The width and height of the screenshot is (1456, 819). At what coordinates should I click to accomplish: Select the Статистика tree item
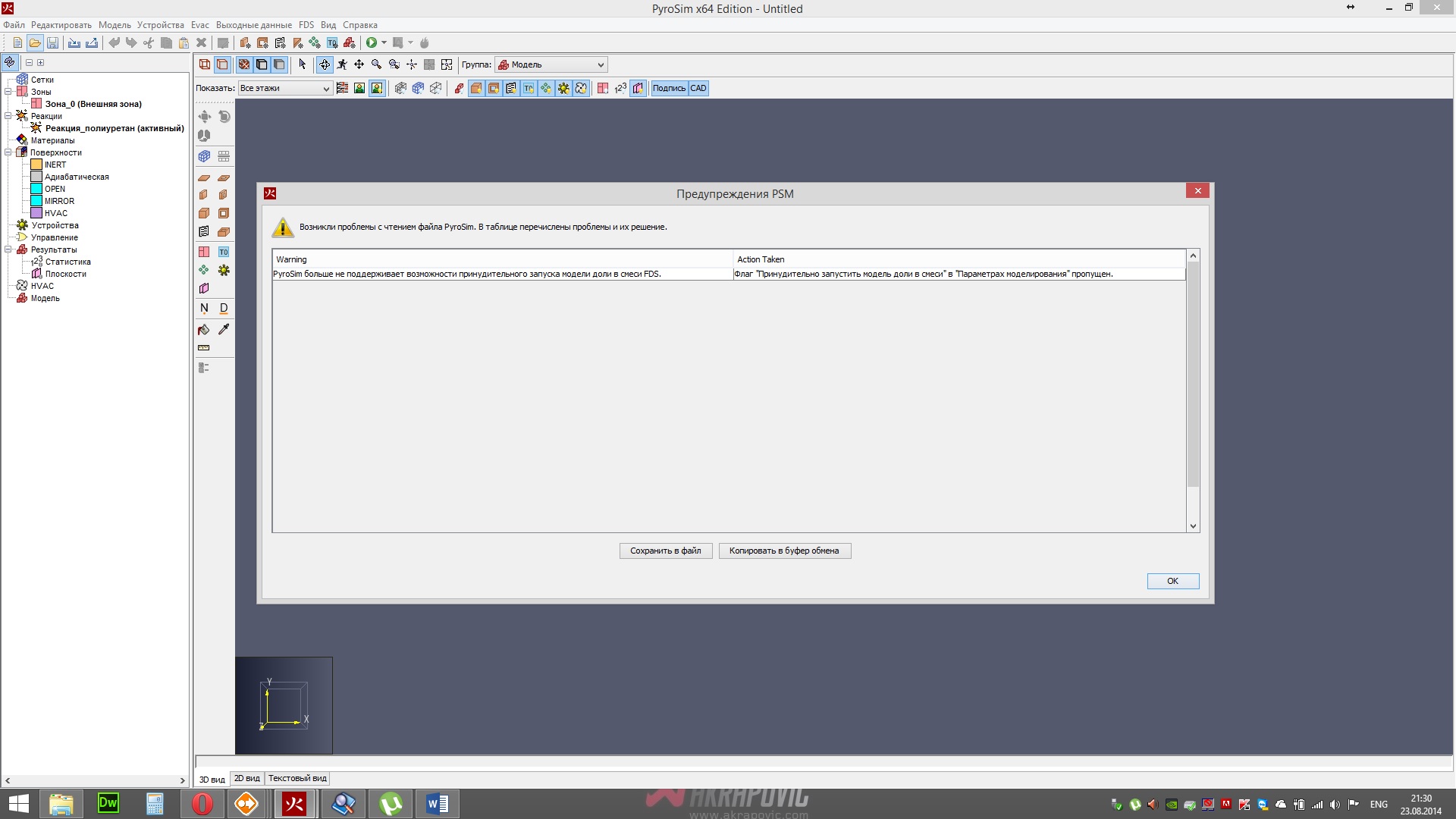(x=67, y=262)
